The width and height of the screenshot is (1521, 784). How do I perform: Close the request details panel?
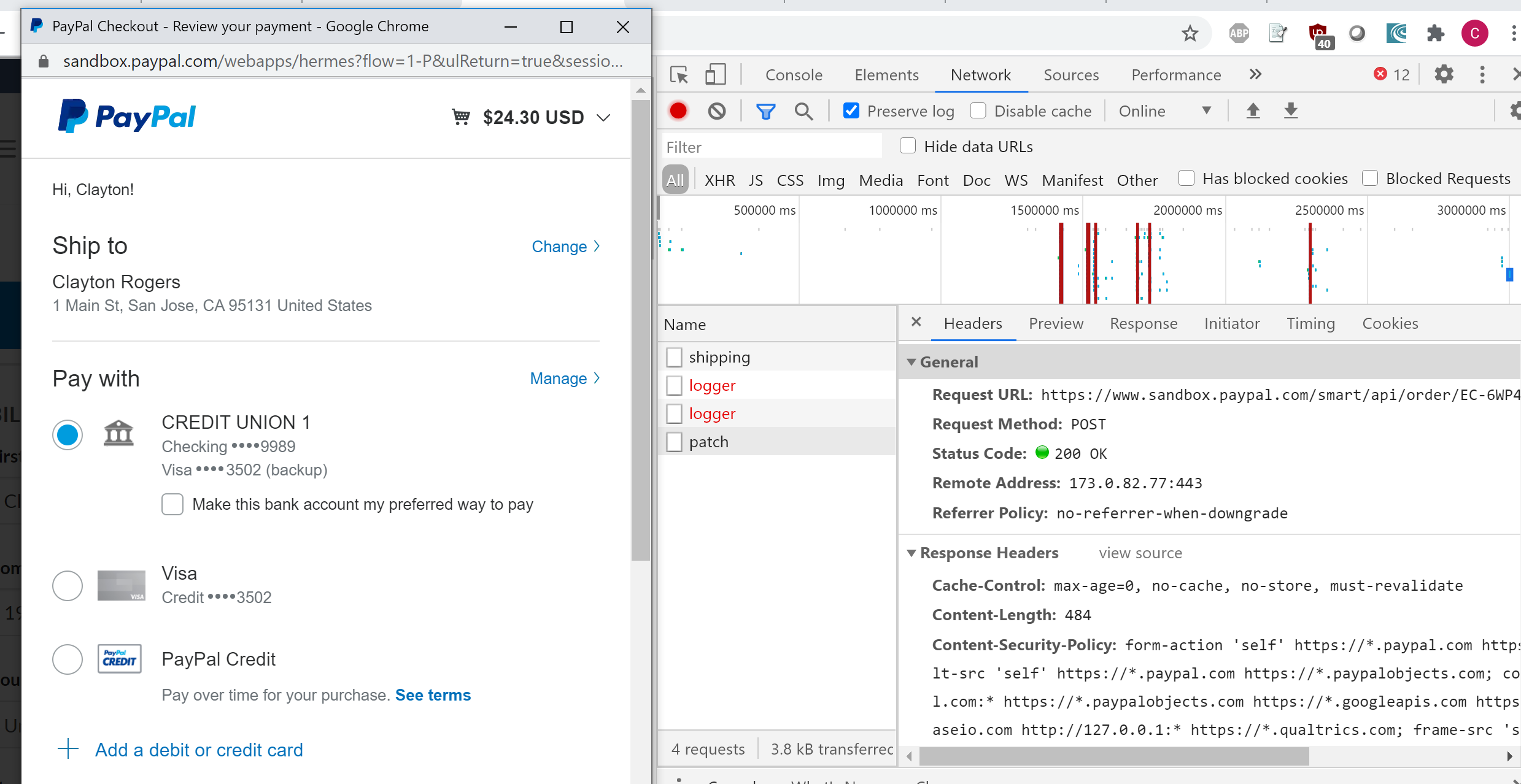[916, 322]
